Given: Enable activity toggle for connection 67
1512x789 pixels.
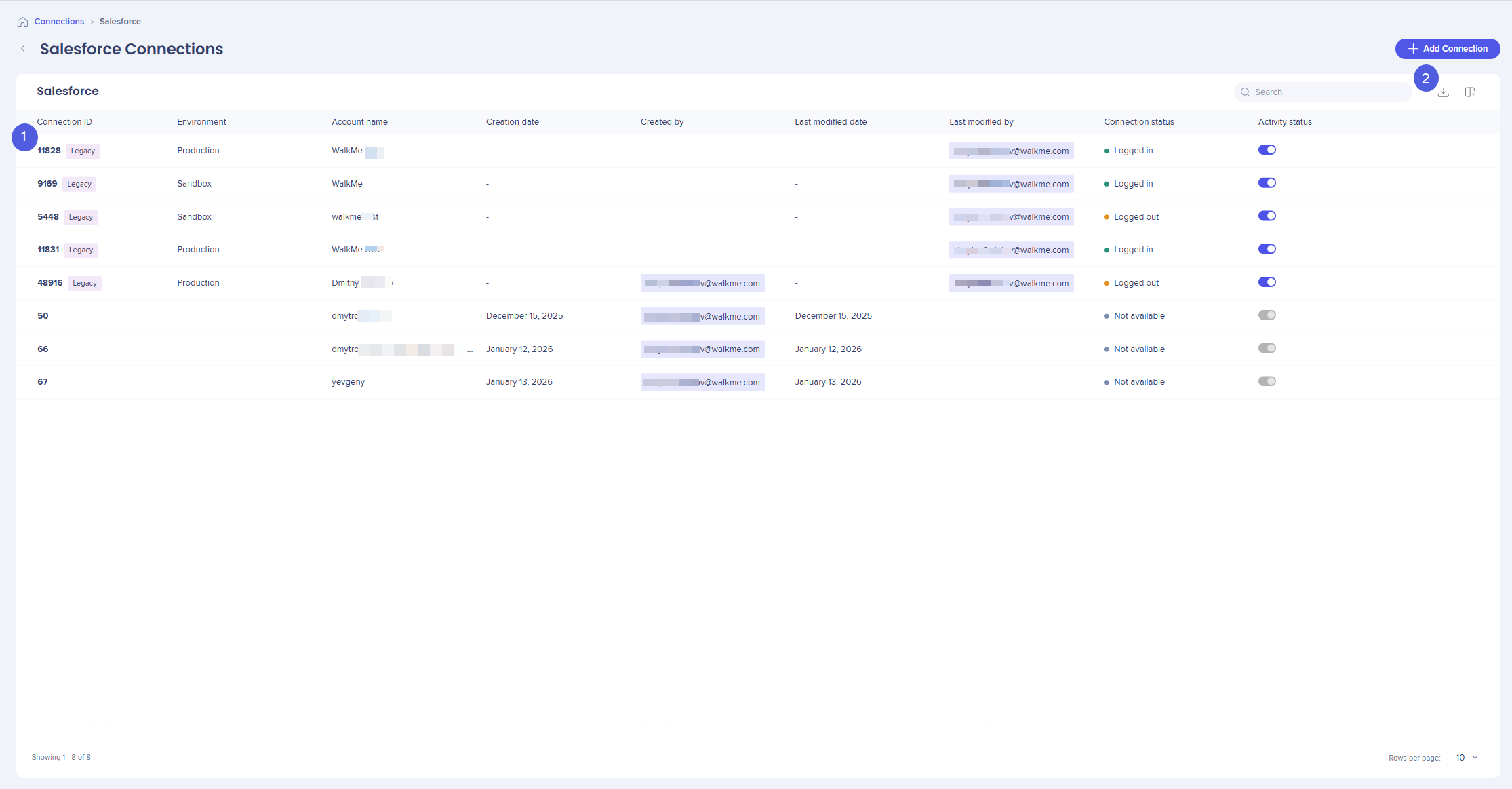Looking at the screenshot, I should (1267, 381).
